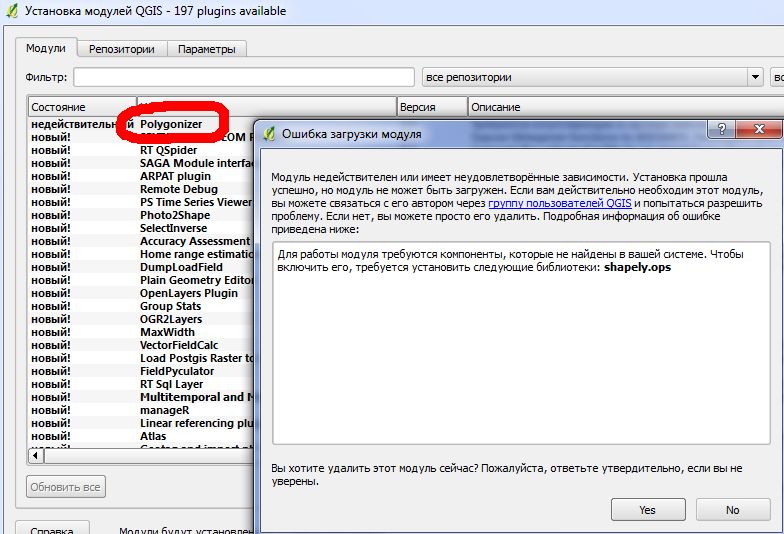Screen dimensions: 784x534
Task: Close the module load error dialog
Action: (758, 129)
